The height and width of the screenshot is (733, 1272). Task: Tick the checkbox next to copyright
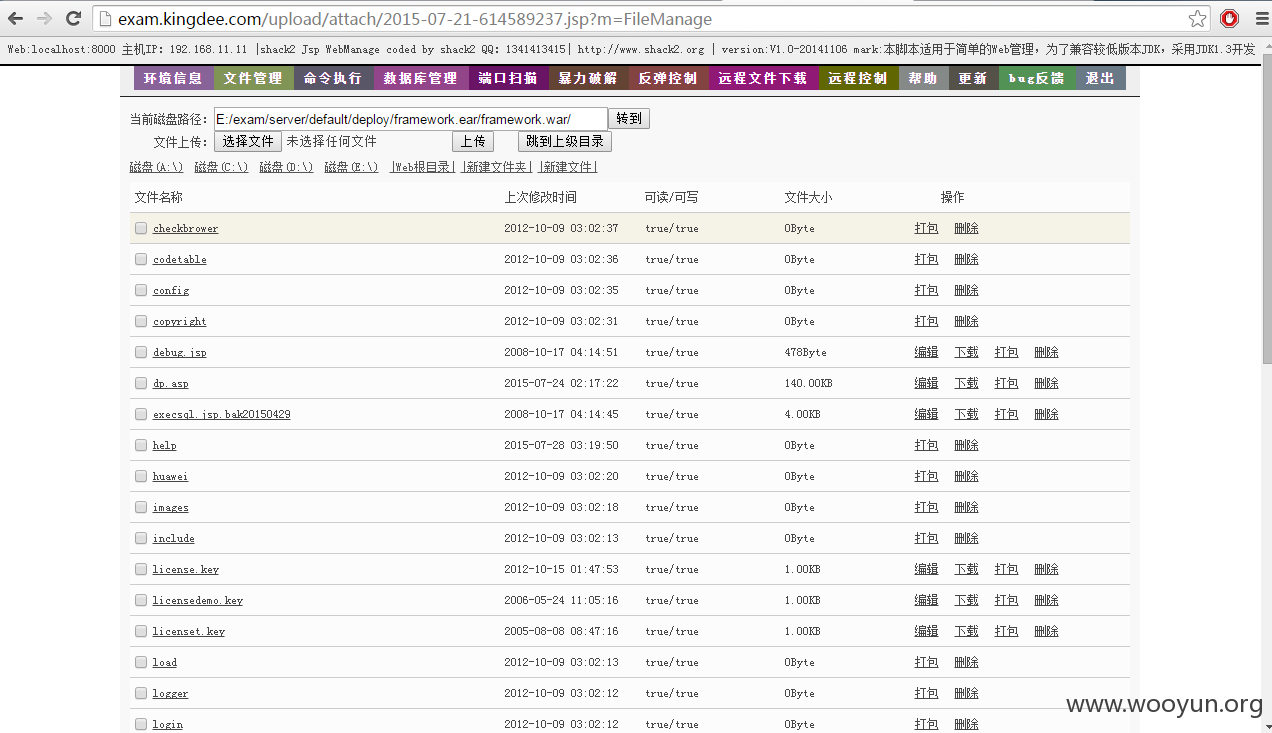click(141, 321)
